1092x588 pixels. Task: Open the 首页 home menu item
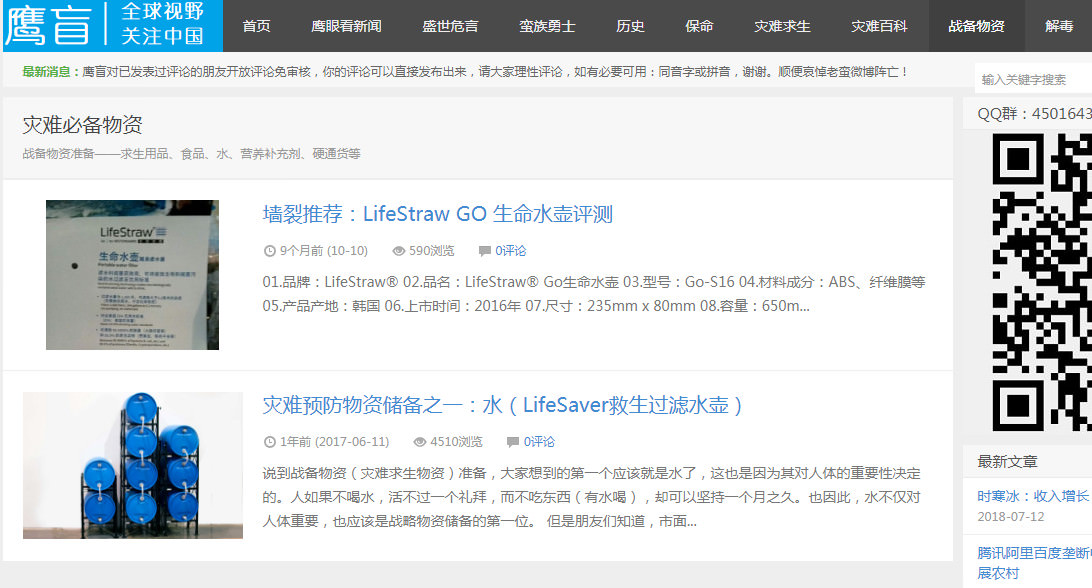(x=256, y=26)
